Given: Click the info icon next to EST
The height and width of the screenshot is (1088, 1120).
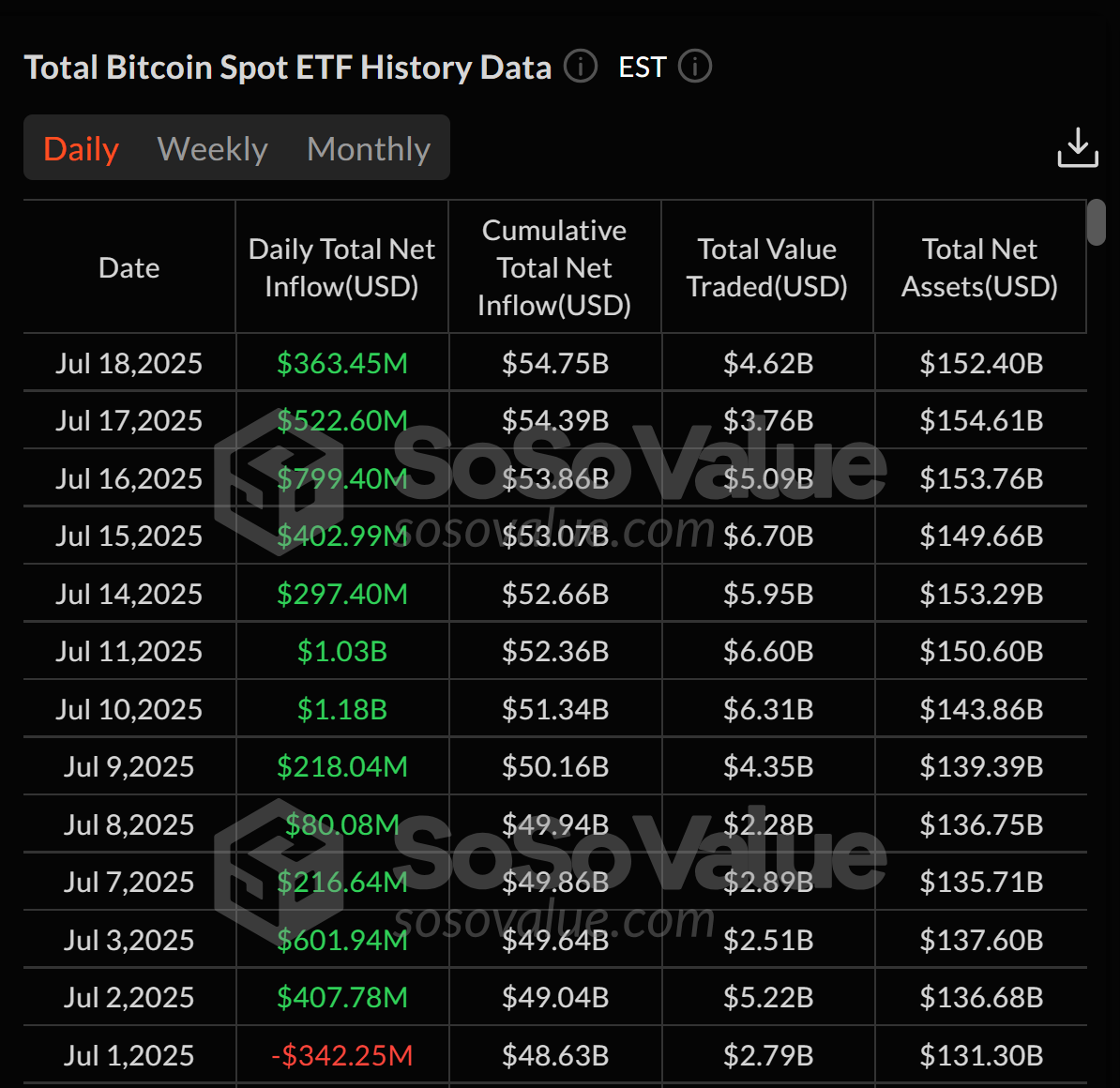Looking at the screenshot, I should (x=694, y=67).
